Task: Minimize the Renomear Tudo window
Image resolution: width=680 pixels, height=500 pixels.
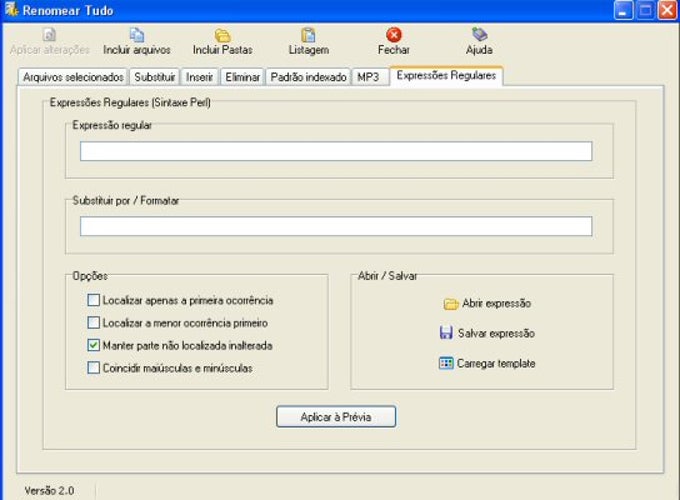Action: tap(623, 10)
